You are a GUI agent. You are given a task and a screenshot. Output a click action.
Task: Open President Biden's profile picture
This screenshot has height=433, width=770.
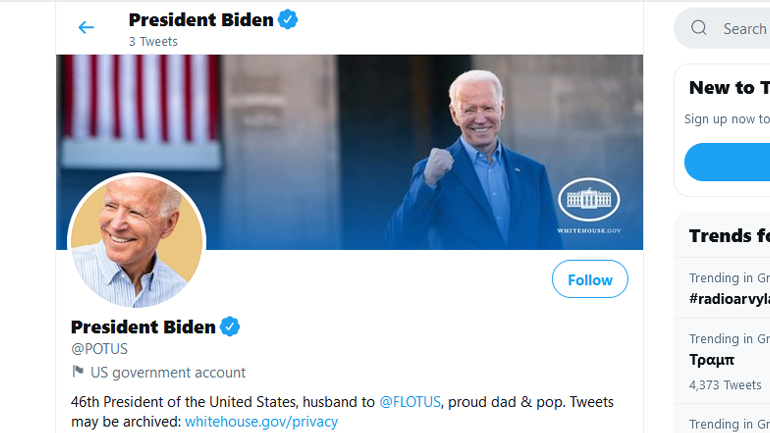tap(136, 243)
